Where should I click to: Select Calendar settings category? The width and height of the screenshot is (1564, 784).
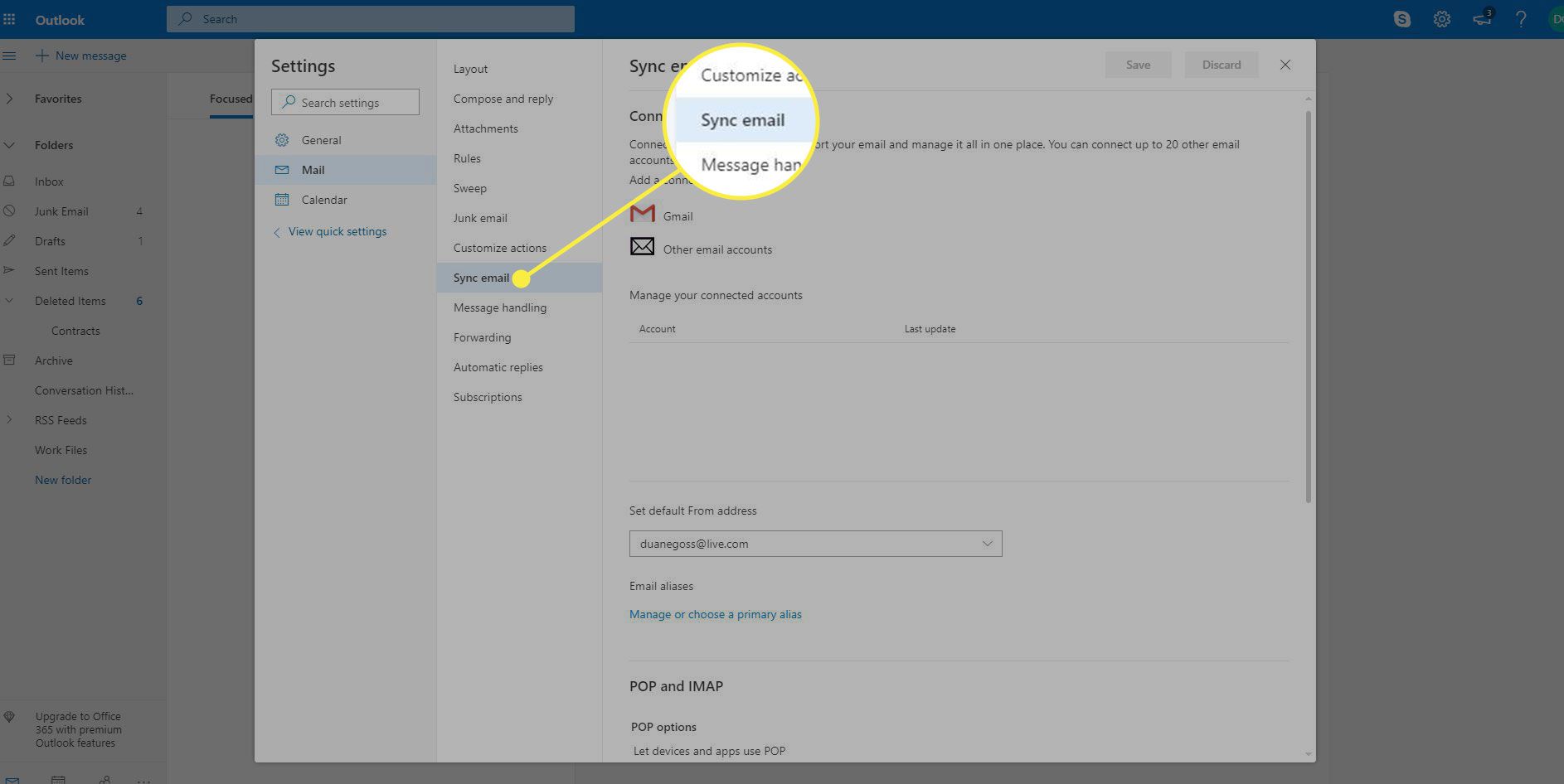pyautogui.click(x=345, y=200)
